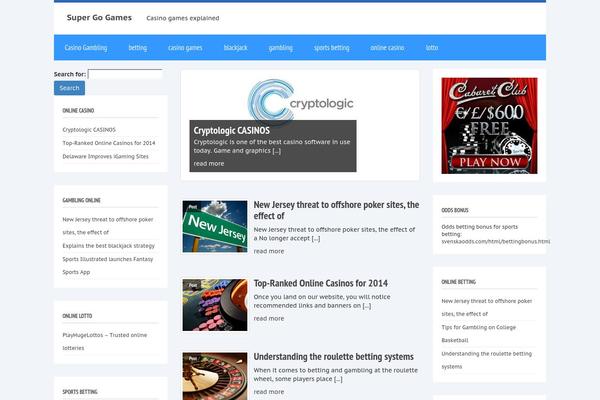Screen dimensions: 600x400
Task: Open Sports Illustrated launches Fantasy Sports App link
Action: 108,266
